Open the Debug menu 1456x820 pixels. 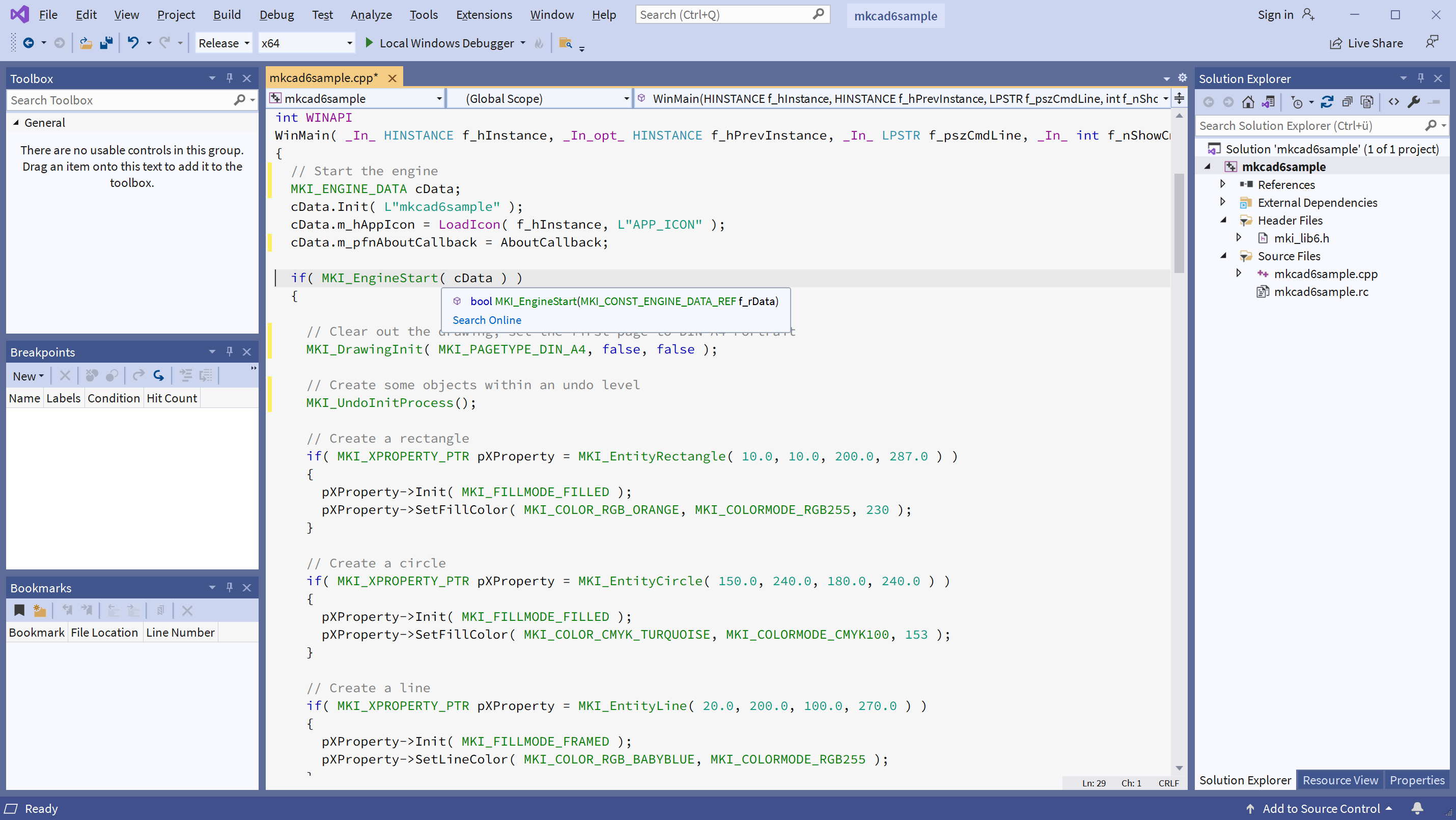pyautogui.click(x=276, y=15)
